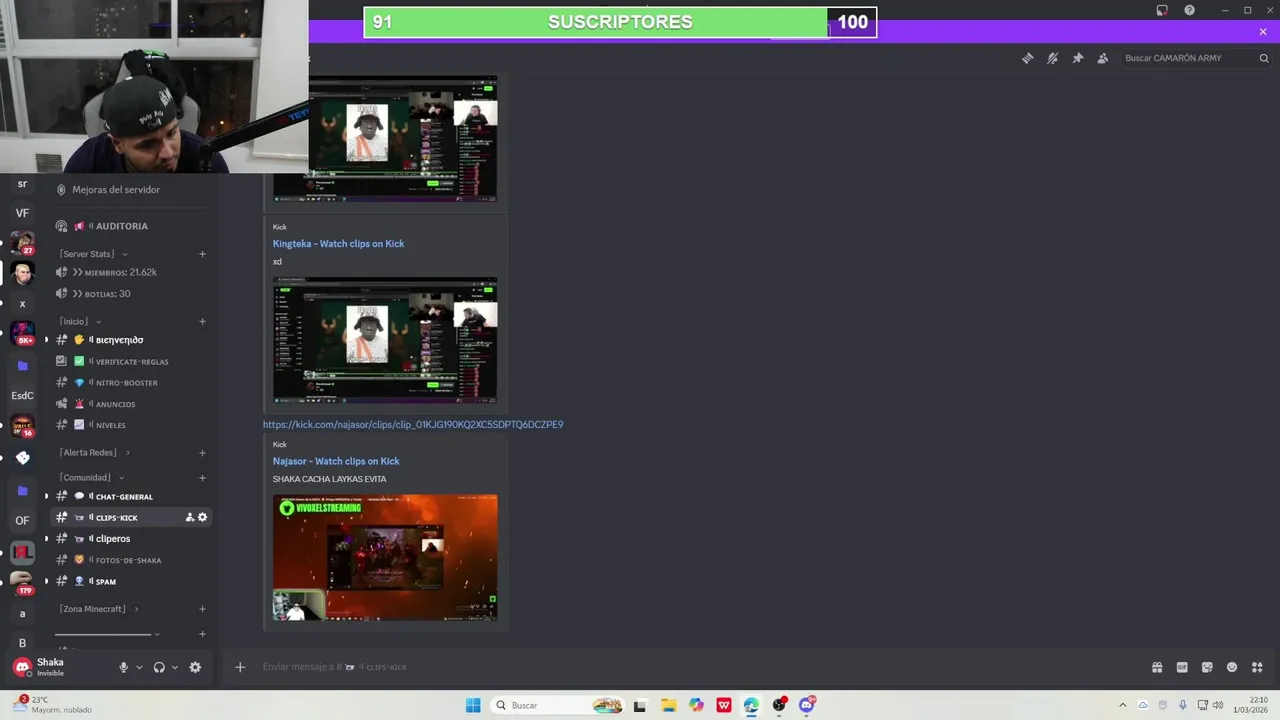Screen dimensions: 1280x720
Task: Open Kingteka - Watch clips on Kick link
Action: [338, 244]
